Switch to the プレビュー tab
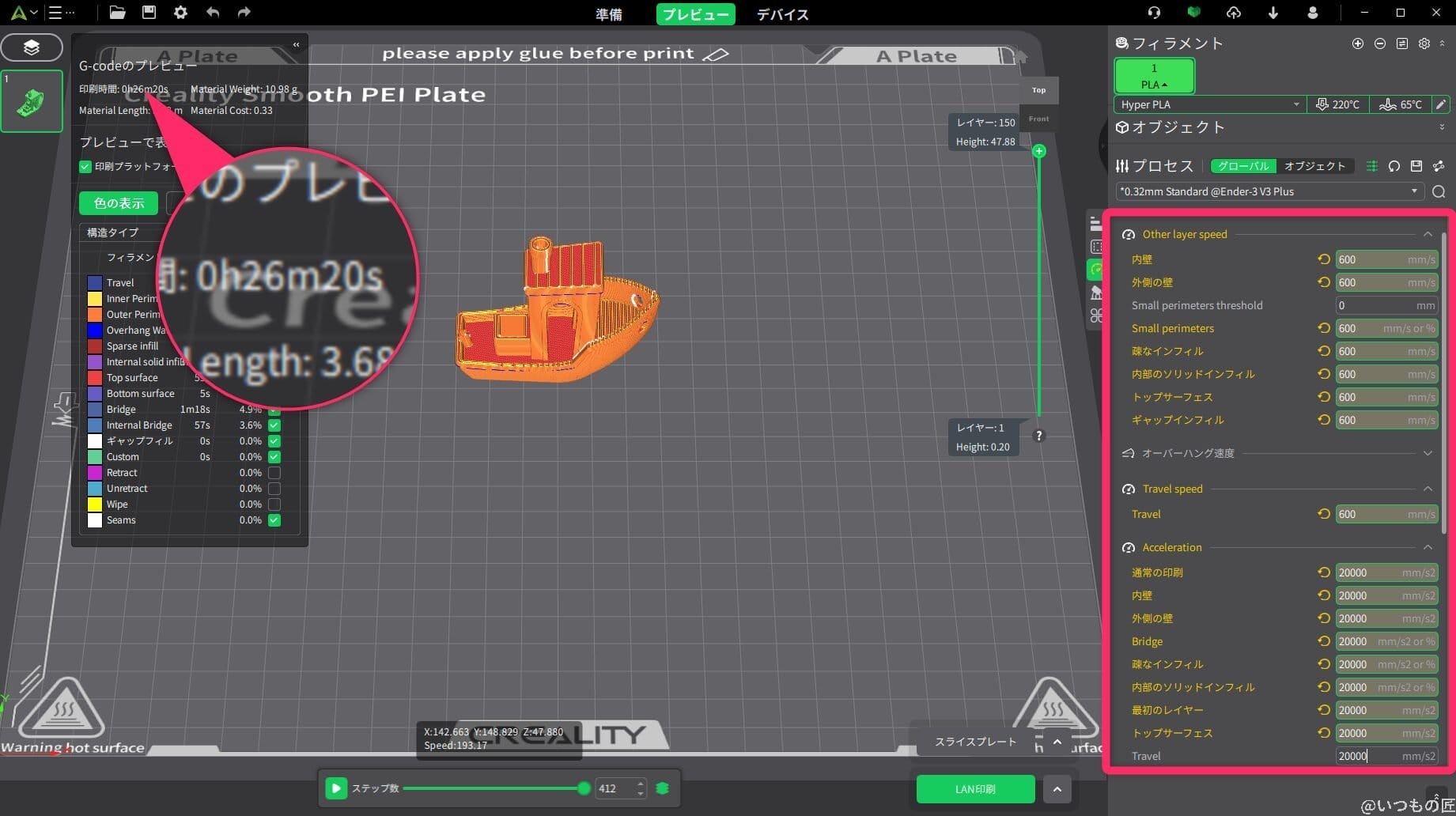The image size is (1456, 816). point(695,14)
